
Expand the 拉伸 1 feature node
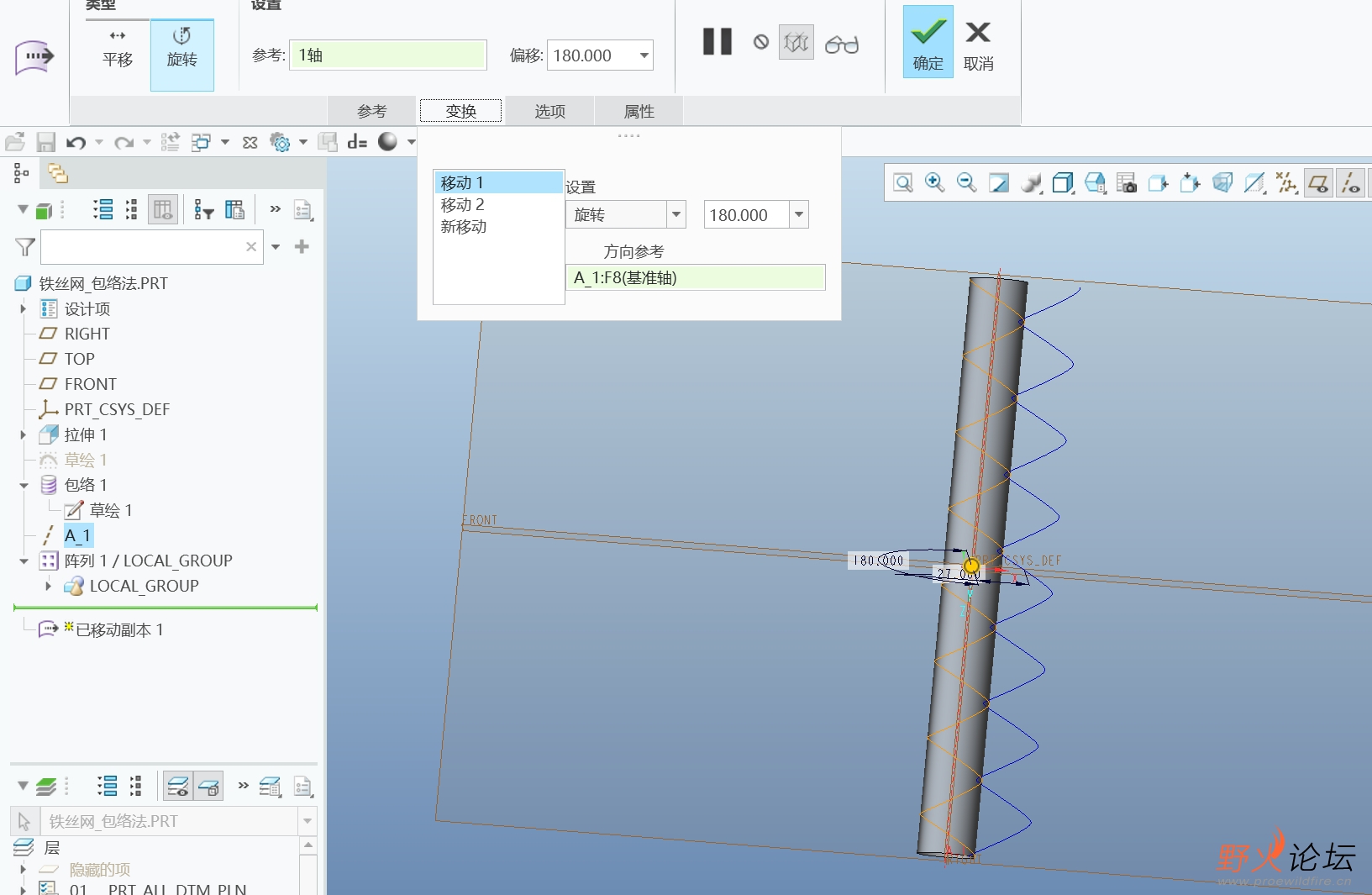pos(23,434)
